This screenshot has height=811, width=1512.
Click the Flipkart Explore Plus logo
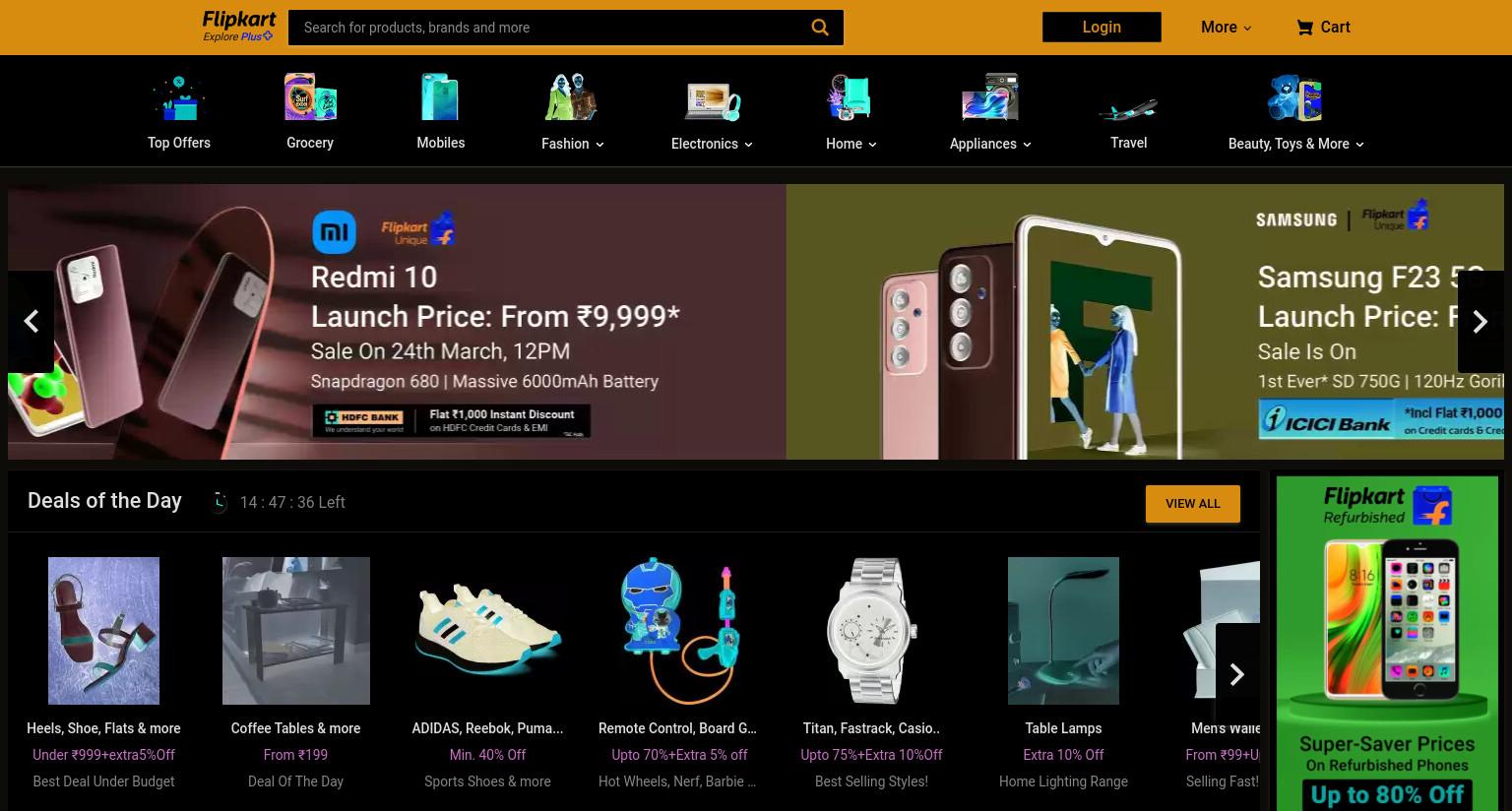239,27
